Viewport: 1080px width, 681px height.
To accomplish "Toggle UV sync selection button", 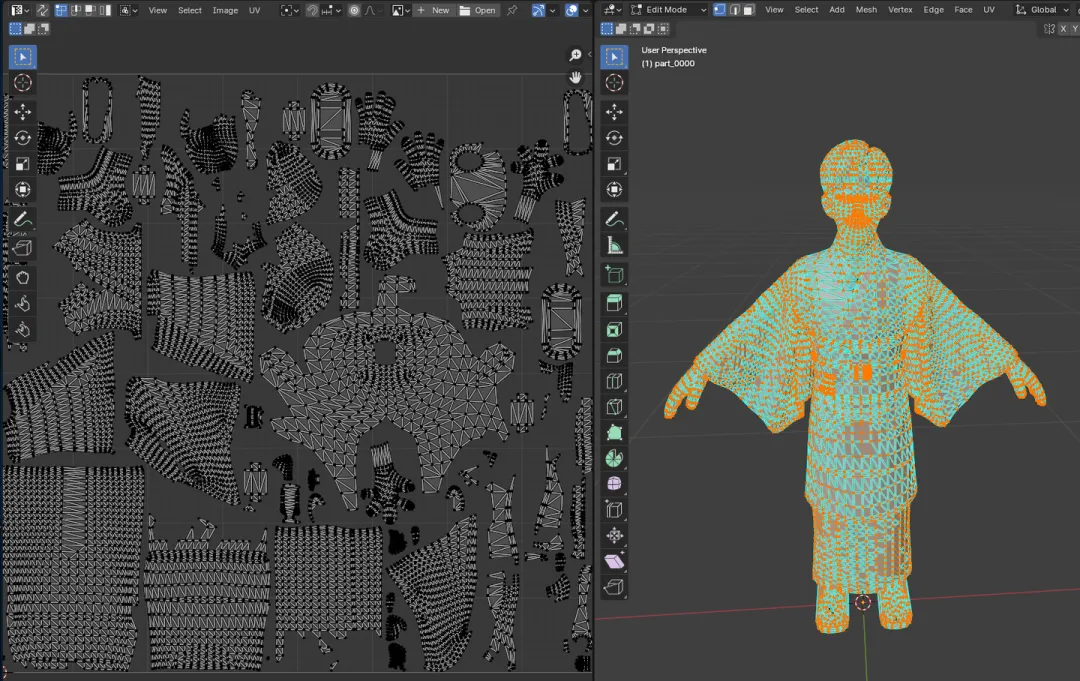I will coord(43,10).
